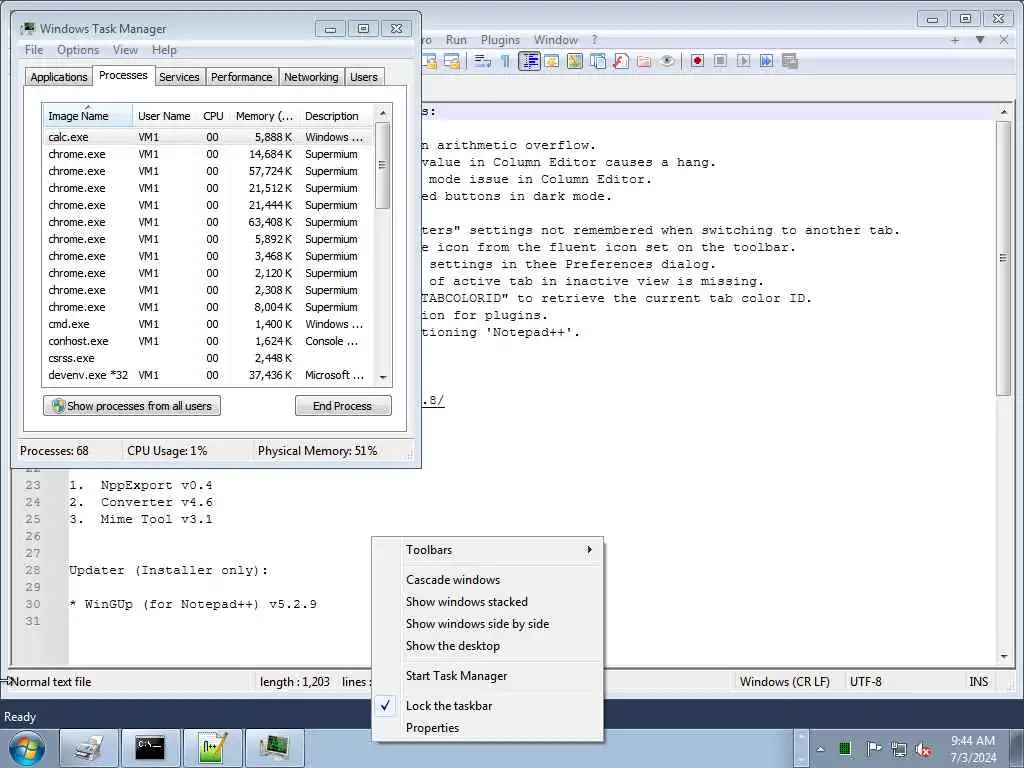Choose Show windows stacked
This screenshot has width=1024, height=768.
pyautogui.click(x=487, y=602)
